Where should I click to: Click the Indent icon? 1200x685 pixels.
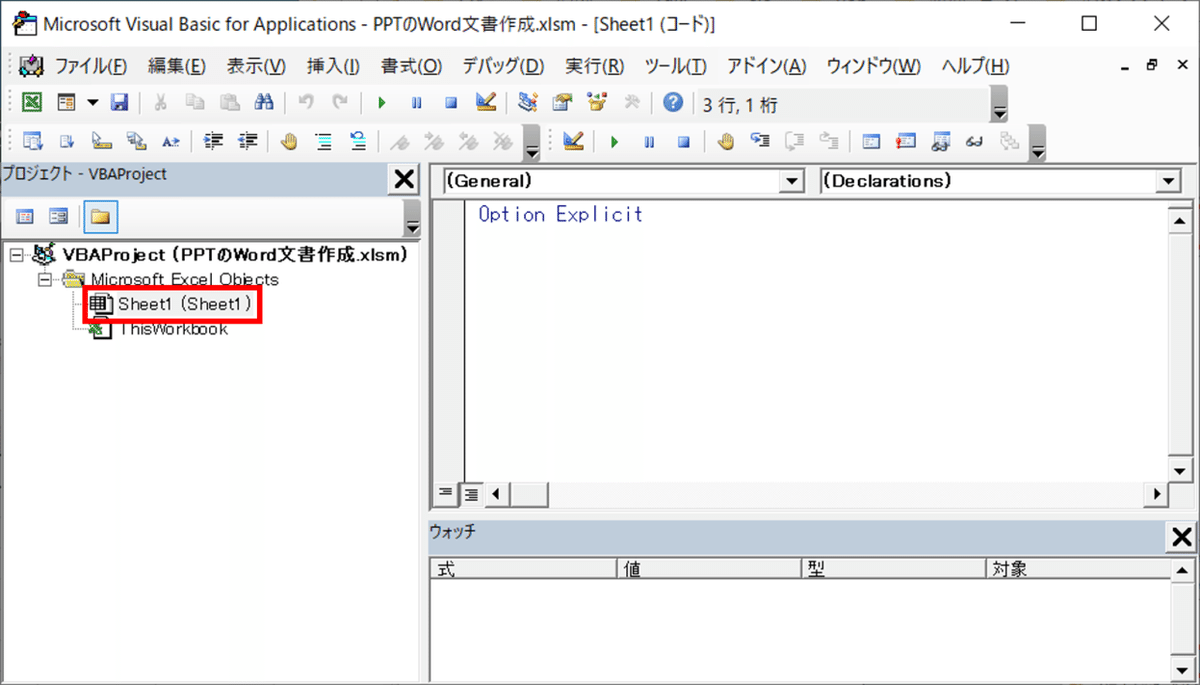point(213,142)
